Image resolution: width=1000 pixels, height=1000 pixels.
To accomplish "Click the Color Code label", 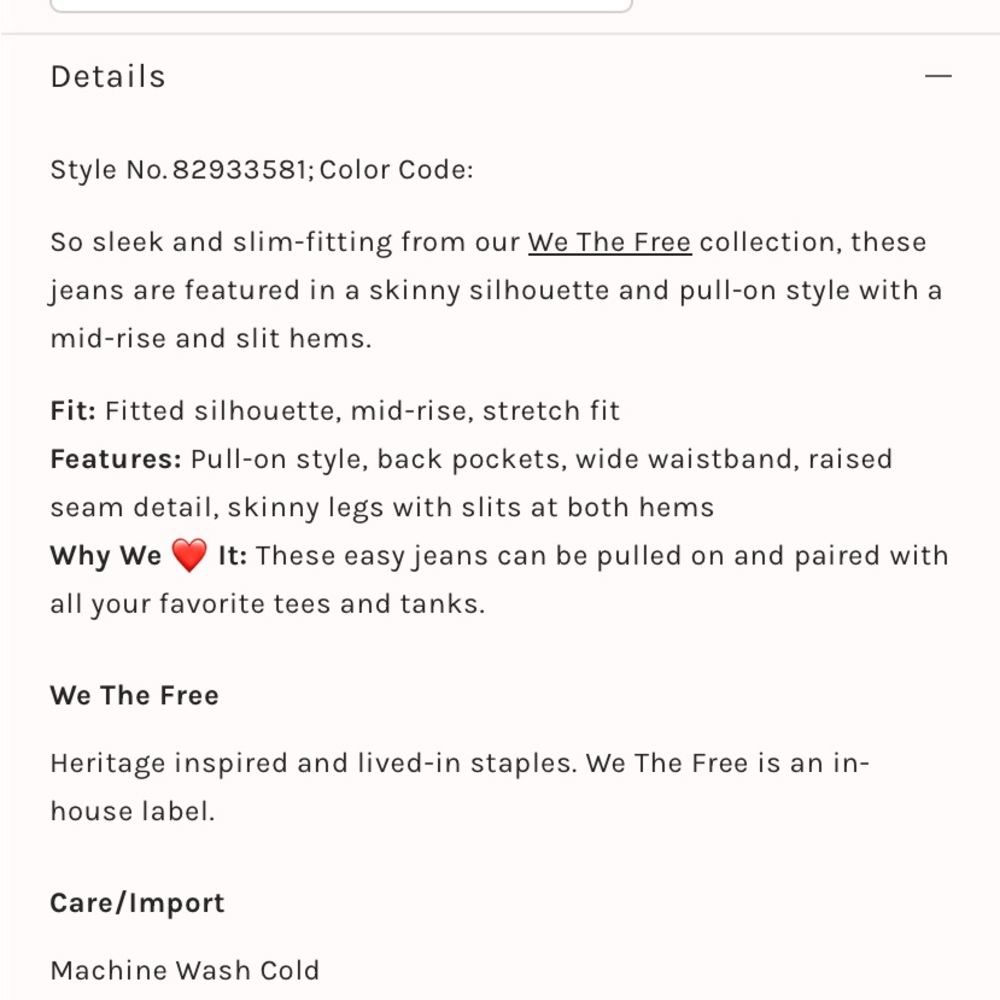I will [x=397, y=170].
